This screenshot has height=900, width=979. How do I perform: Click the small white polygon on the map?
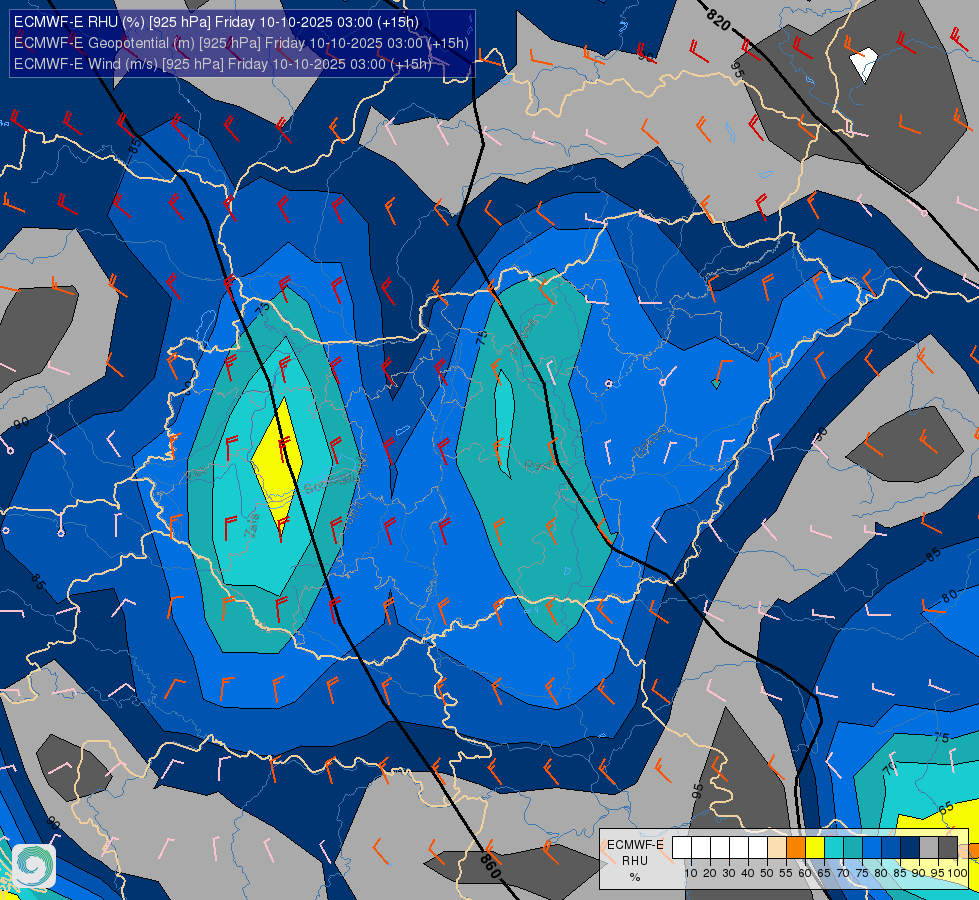pos(864,64)
